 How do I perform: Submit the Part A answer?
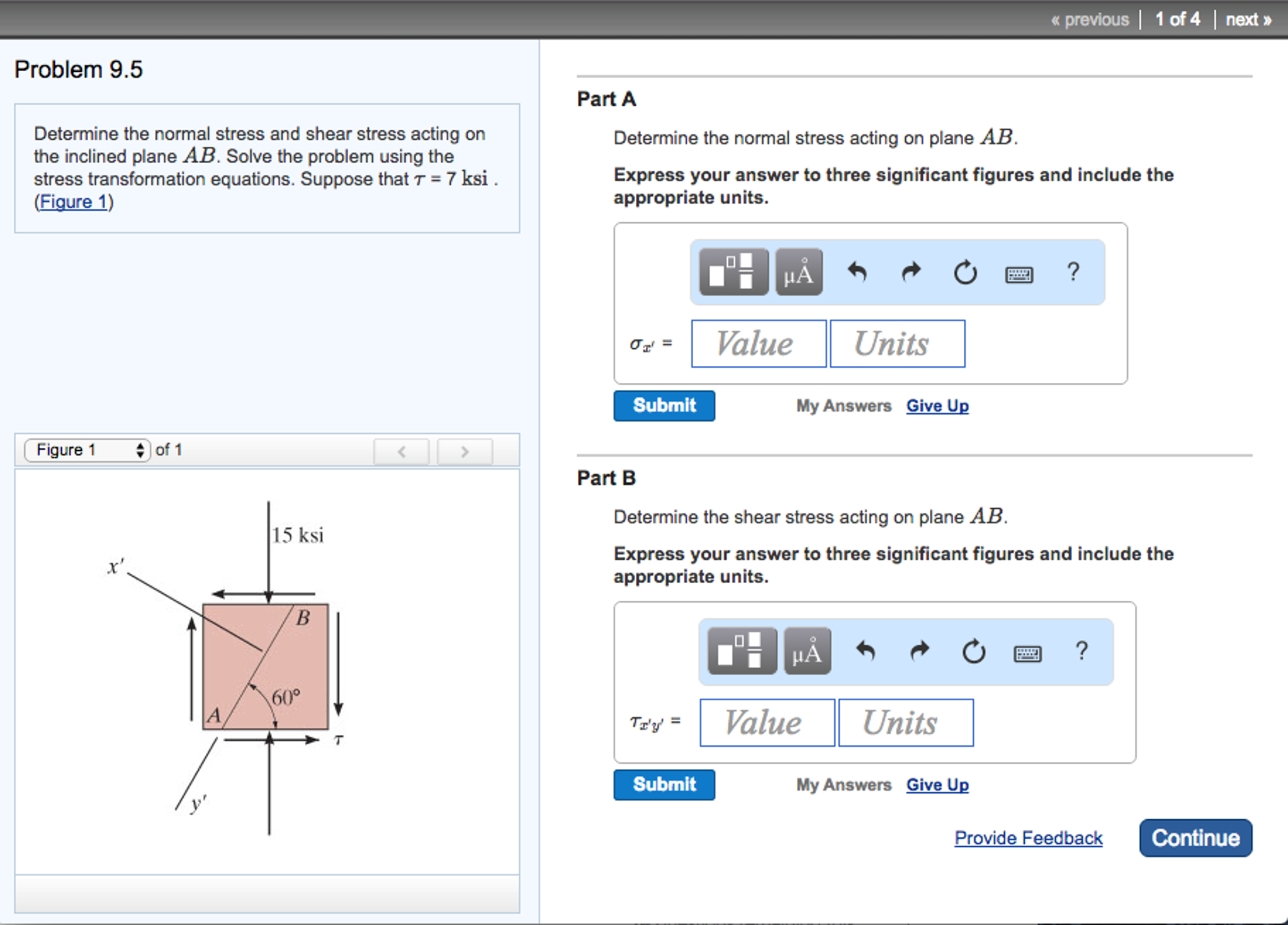tap(664, 406)
